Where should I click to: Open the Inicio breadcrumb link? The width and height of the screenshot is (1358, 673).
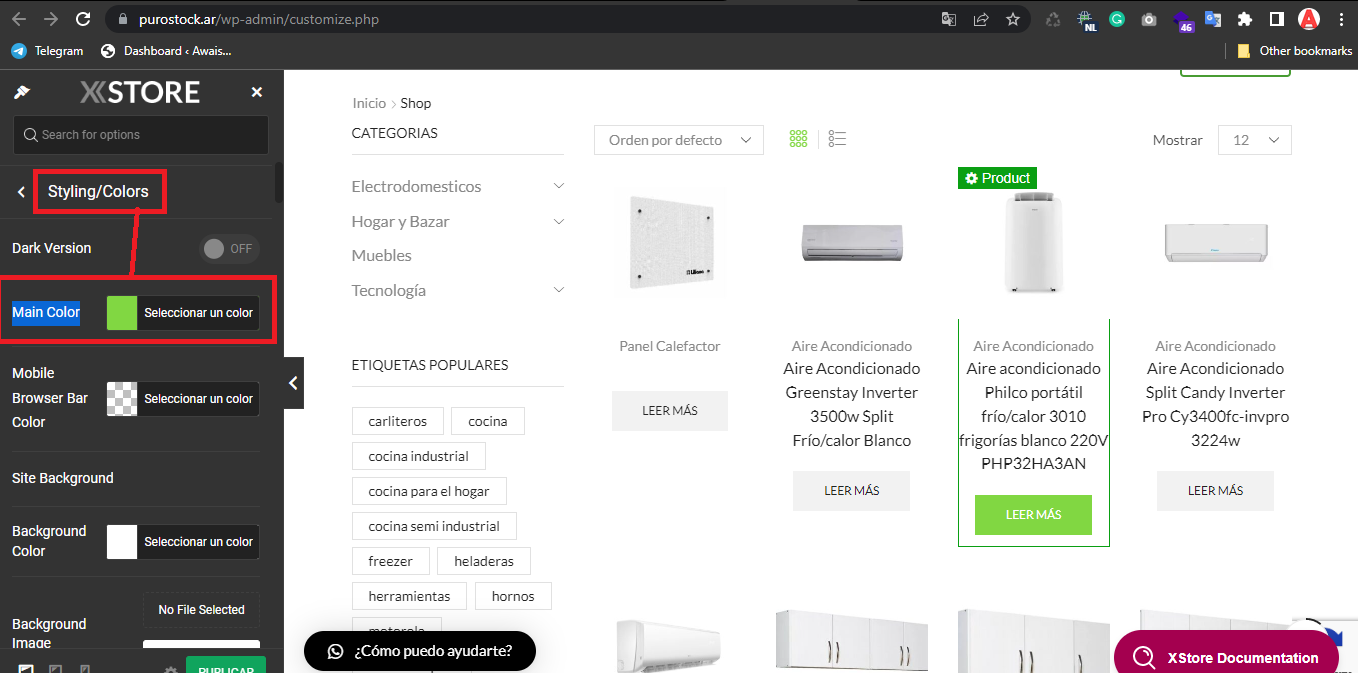click(369, 103)
